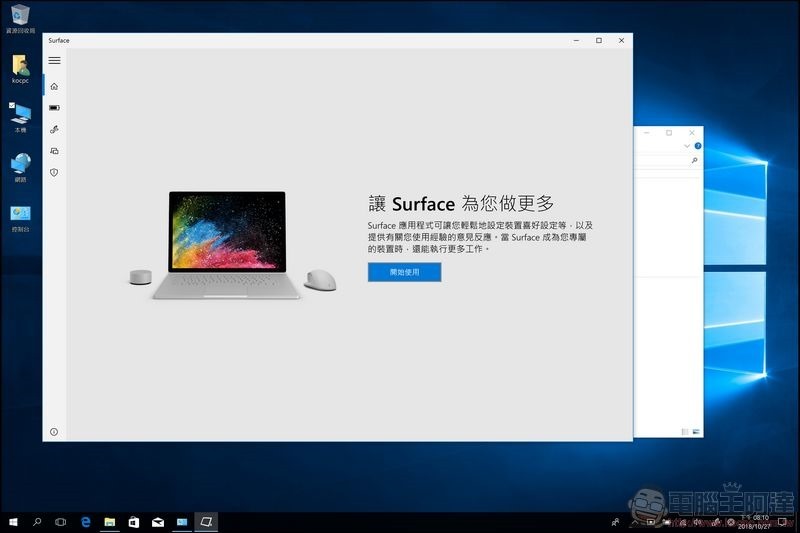
Task: Open Task View from the taskbar
Action: point(60,522)
